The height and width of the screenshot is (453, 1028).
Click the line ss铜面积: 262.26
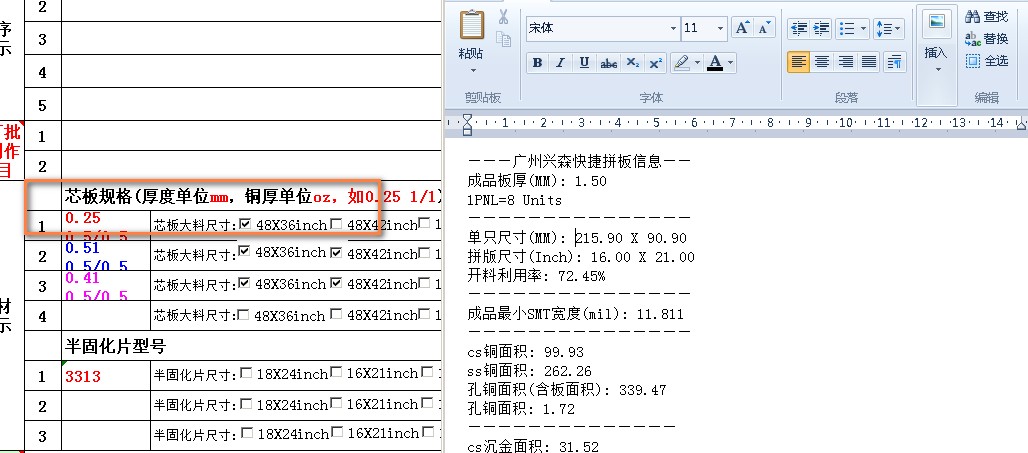529,371
